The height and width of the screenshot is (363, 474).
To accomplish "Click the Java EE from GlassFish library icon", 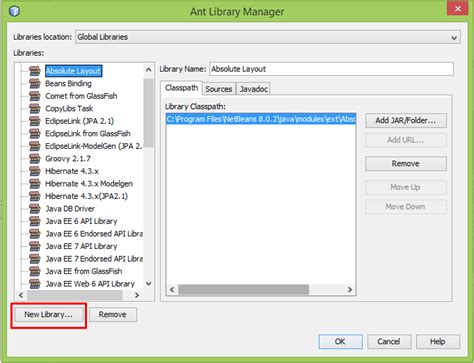I will 35,271.
